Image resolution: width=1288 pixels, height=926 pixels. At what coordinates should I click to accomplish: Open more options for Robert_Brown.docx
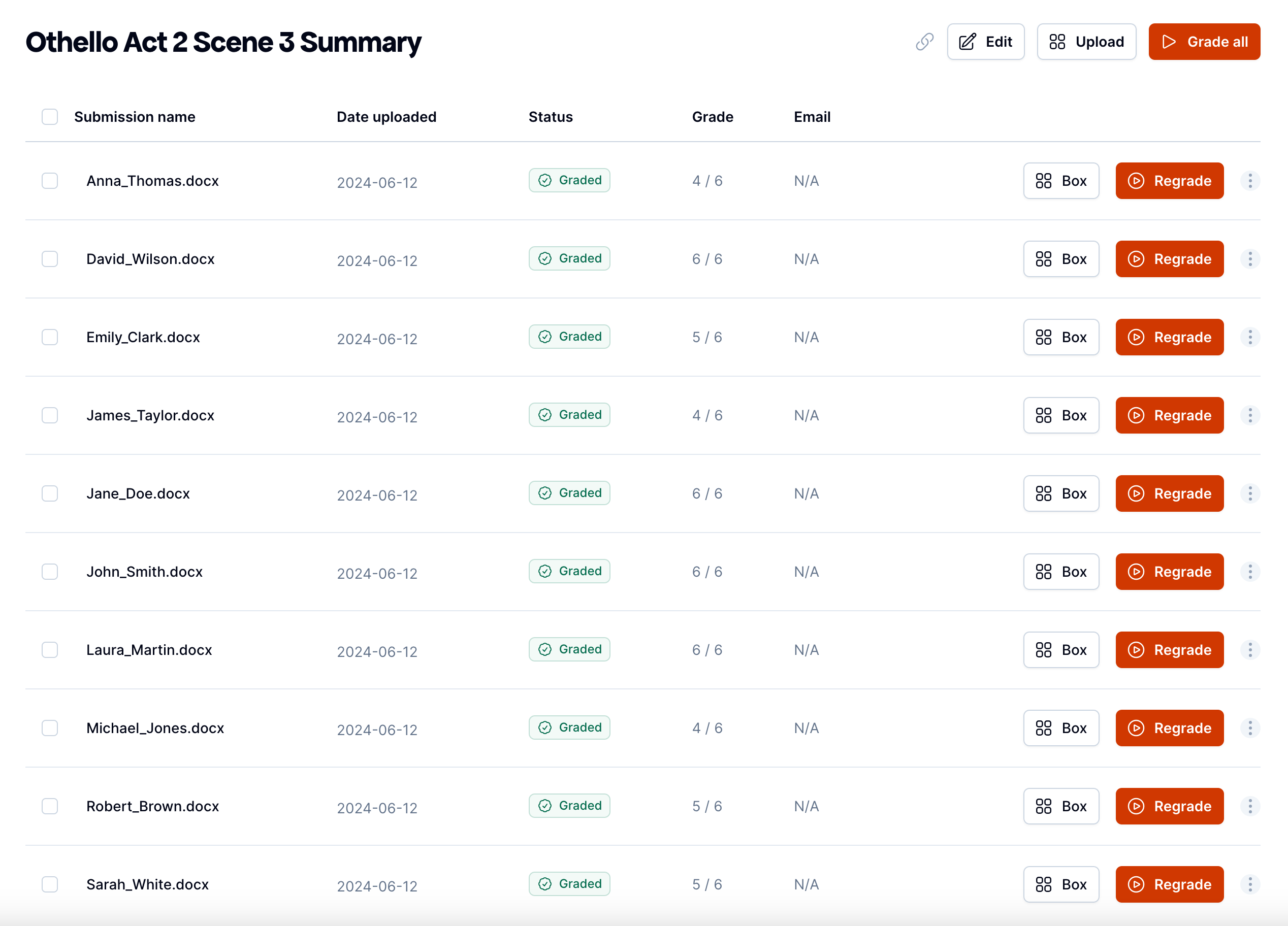pyautogui.click(x=1249, y=806)
